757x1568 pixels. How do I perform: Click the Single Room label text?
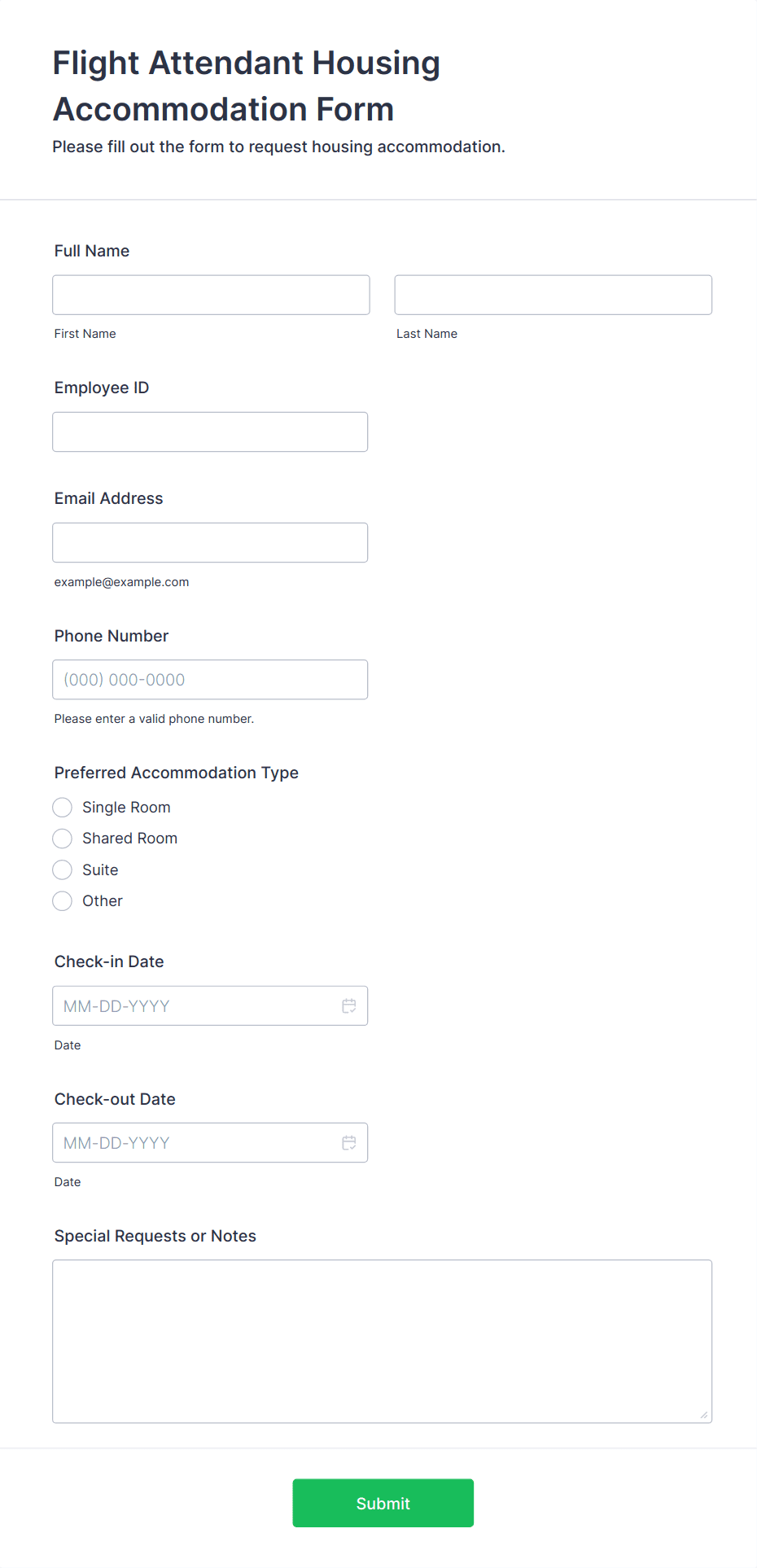[x=126, y=808]
